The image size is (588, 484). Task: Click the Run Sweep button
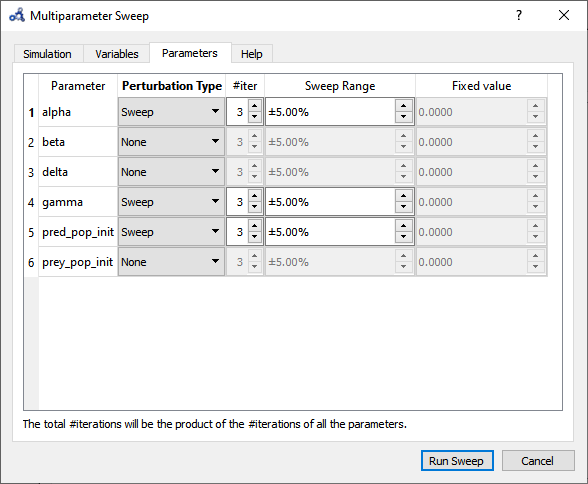point(457,461)
